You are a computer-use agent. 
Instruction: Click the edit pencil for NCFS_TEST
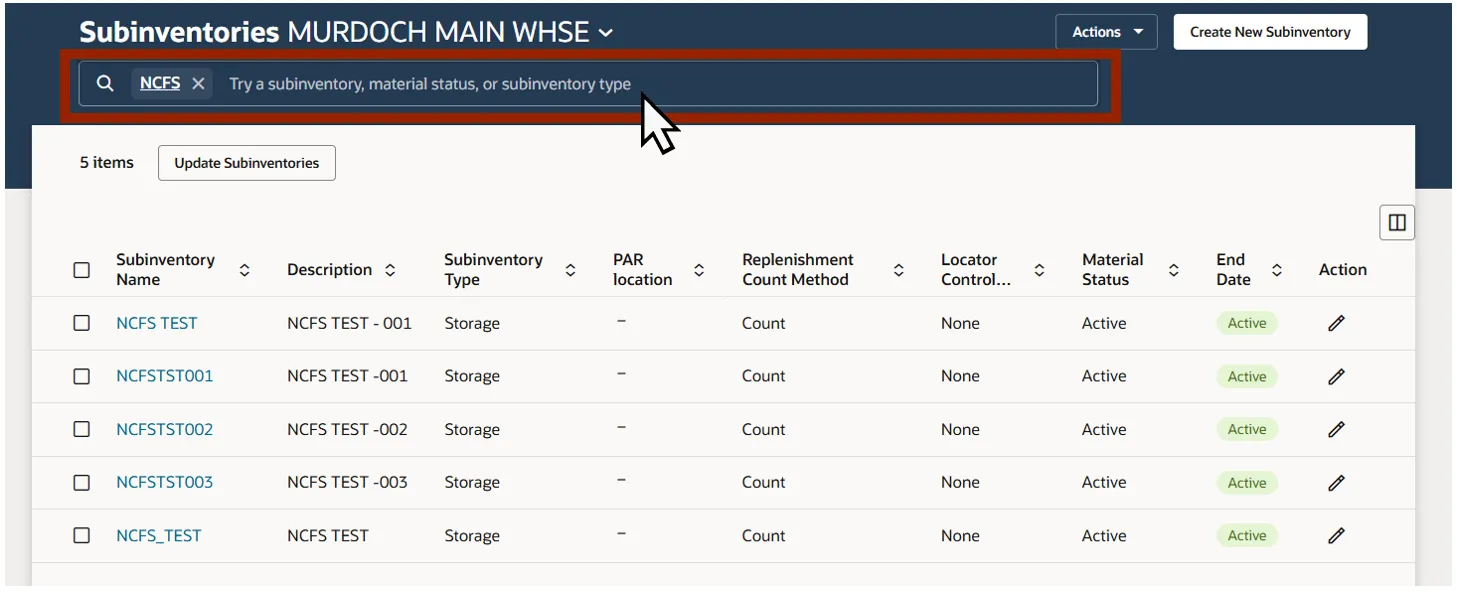click(1336, 536)
